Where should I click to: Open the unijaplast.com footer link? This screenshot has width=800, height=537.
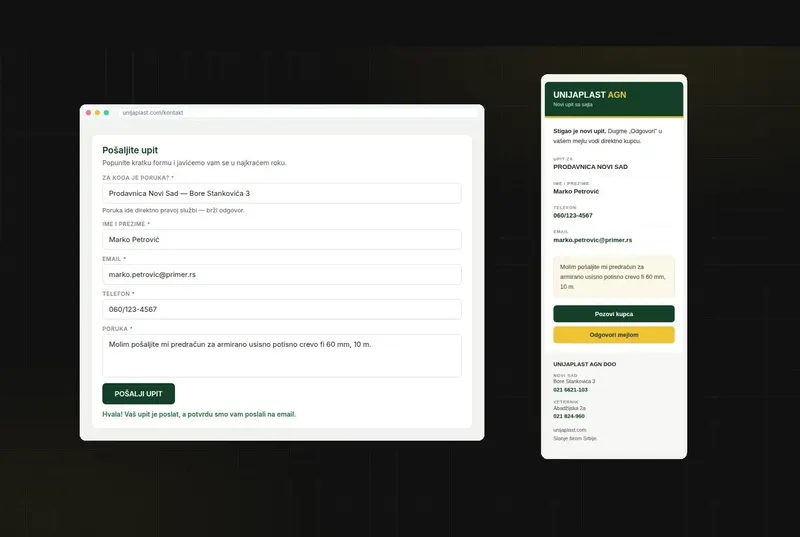point(570,430)
